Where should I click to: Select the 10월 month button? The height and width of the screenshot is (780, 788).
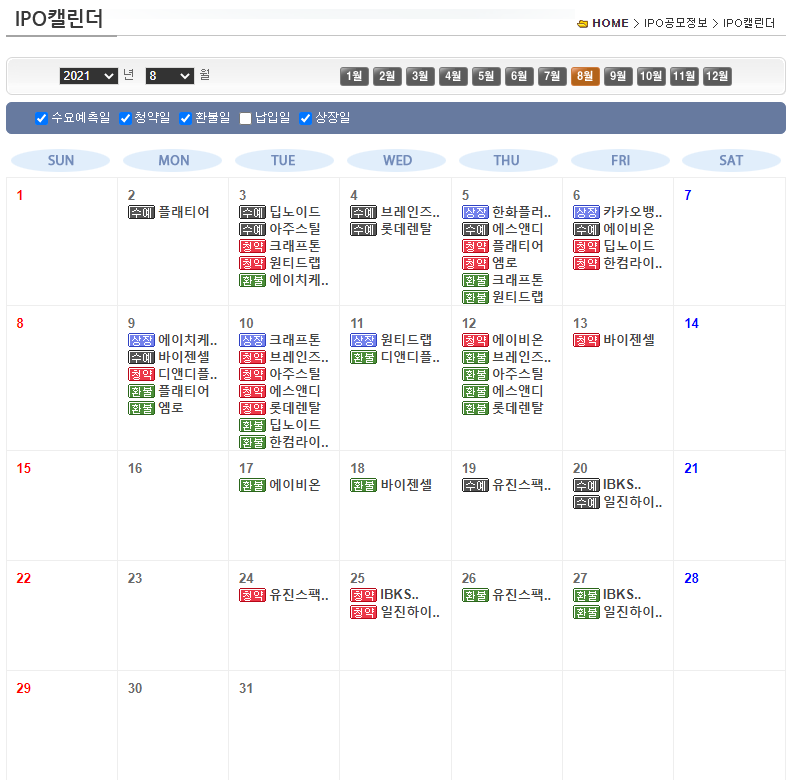(651, 76)
